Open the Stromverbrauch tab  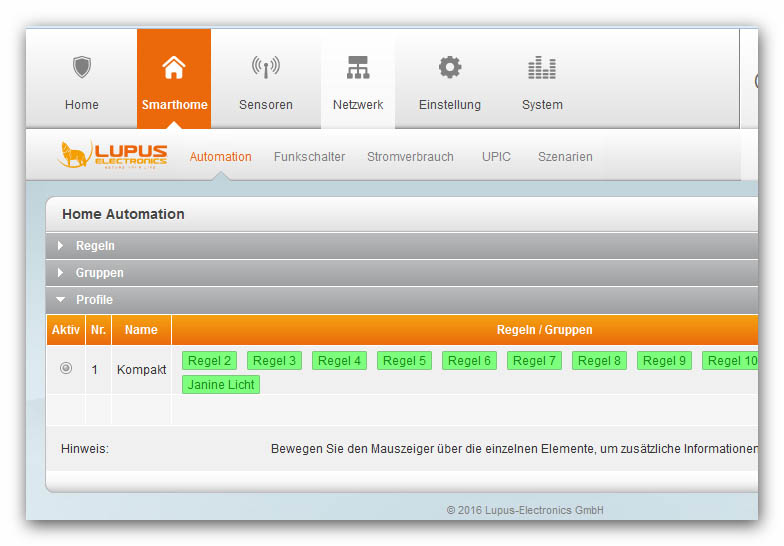410,157
